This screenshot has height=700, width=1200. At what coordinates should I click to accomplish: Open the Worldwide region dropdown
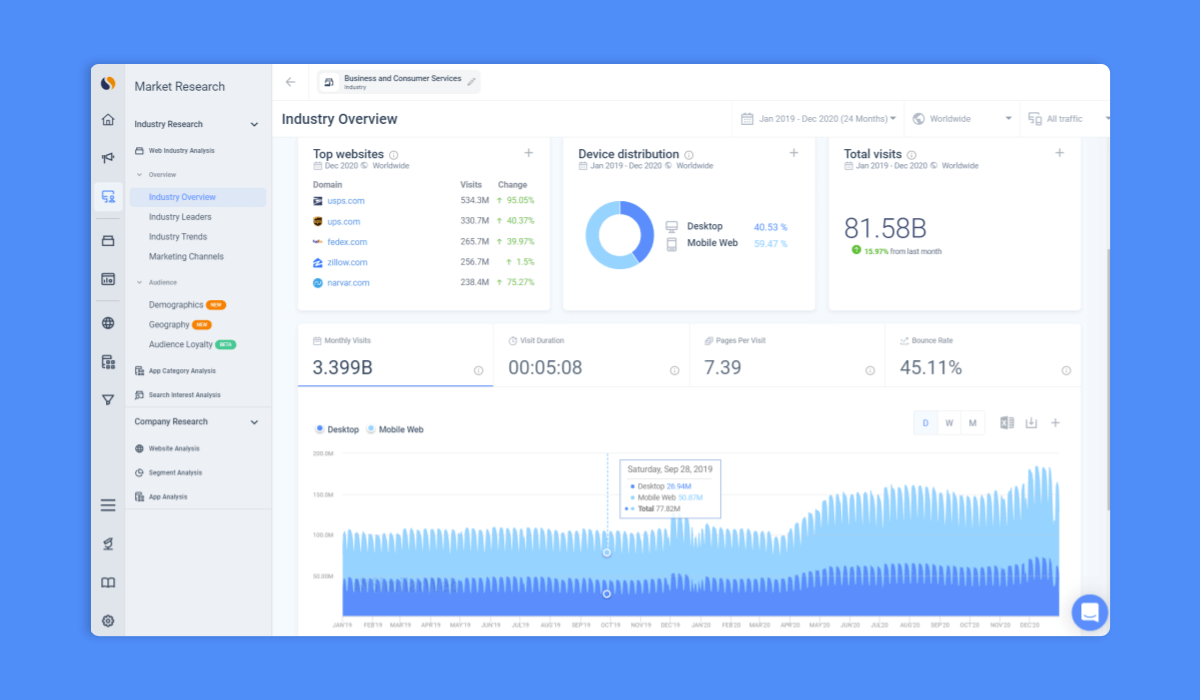click(x=960, y=118)
